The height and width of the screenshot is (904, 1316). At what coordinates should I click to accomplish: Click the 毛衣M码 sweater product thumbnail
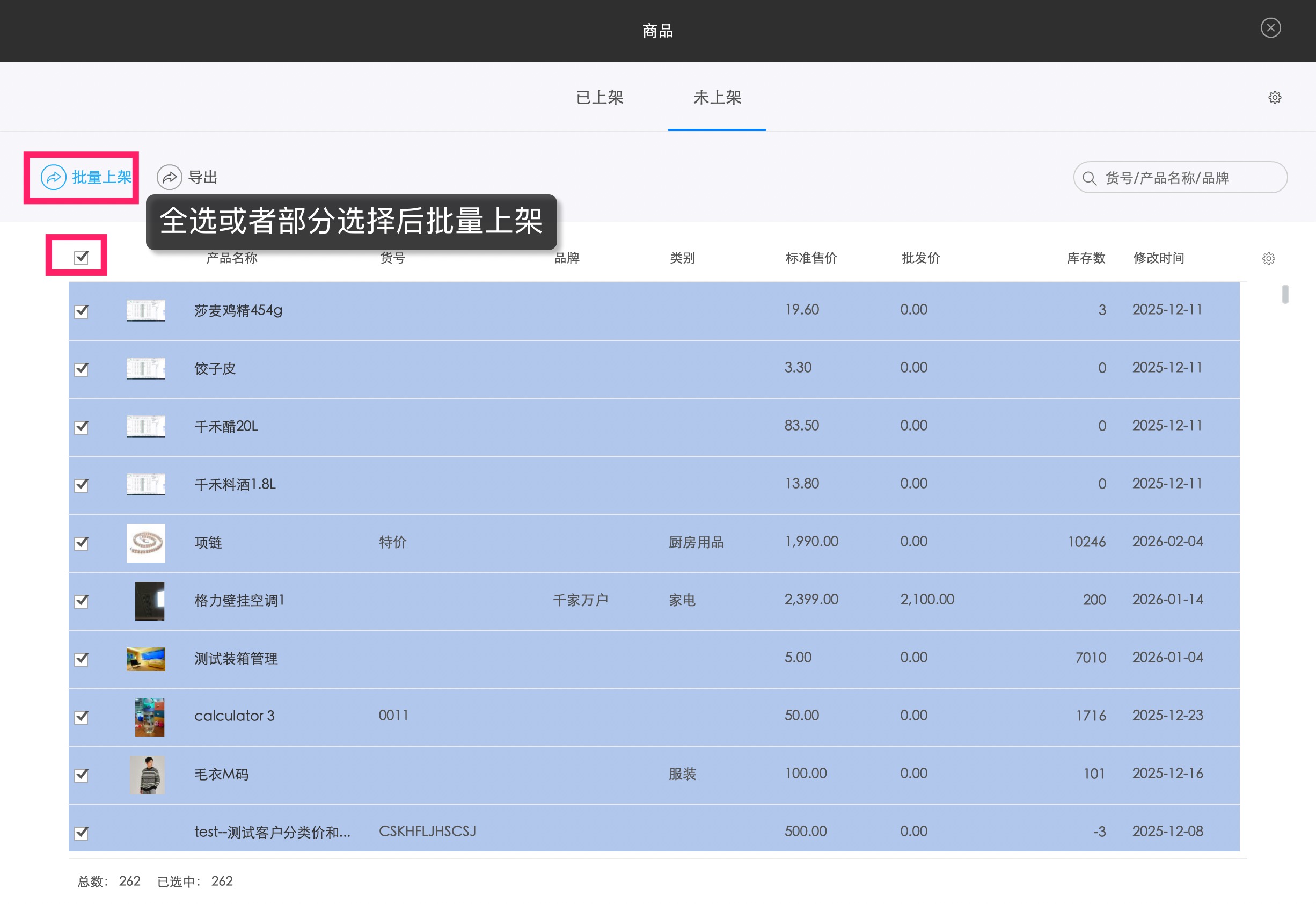point(148,775)
